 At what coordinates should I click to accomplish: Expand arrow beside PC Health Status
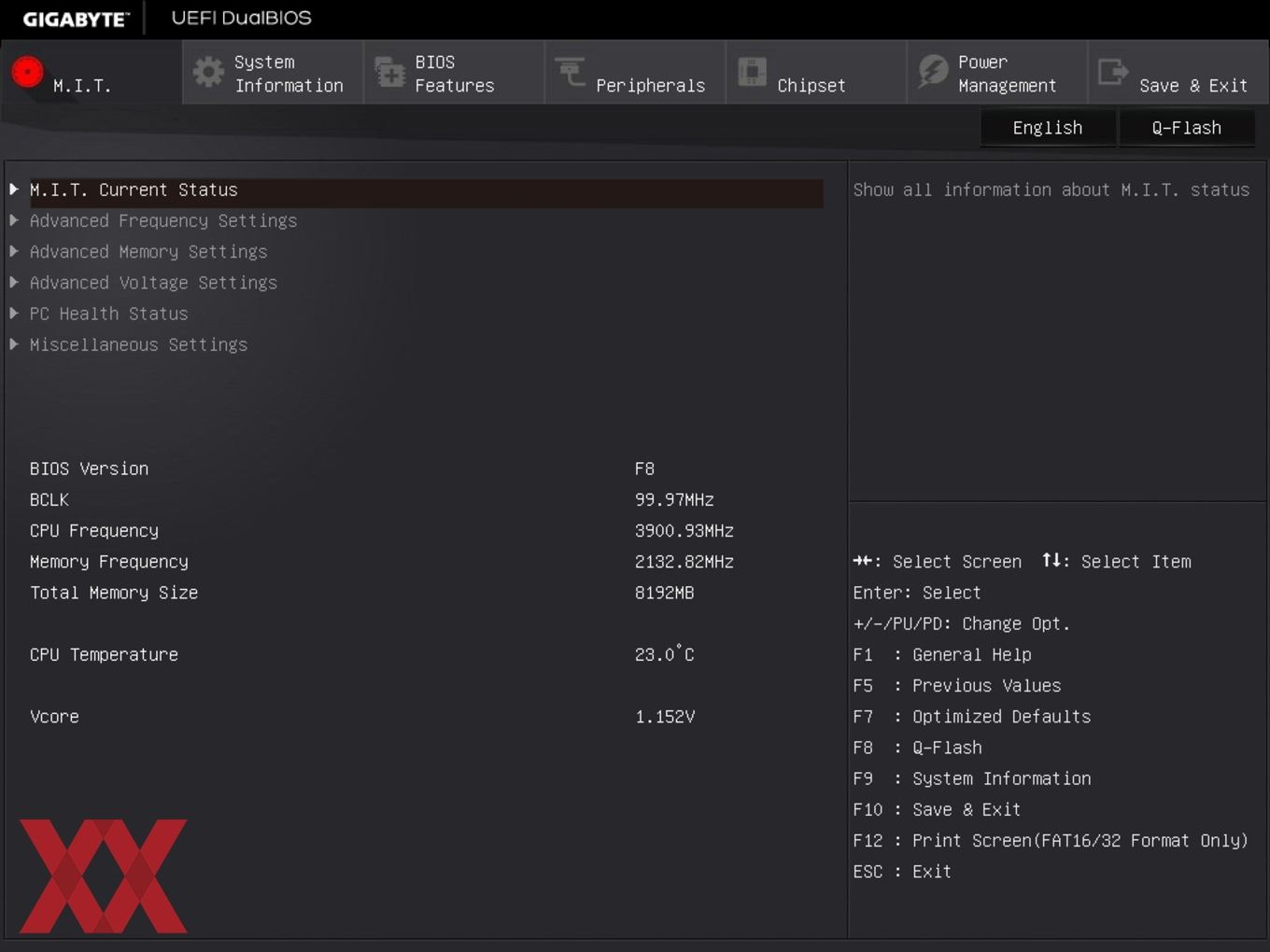pyautogui.click(x=14, y=314)
